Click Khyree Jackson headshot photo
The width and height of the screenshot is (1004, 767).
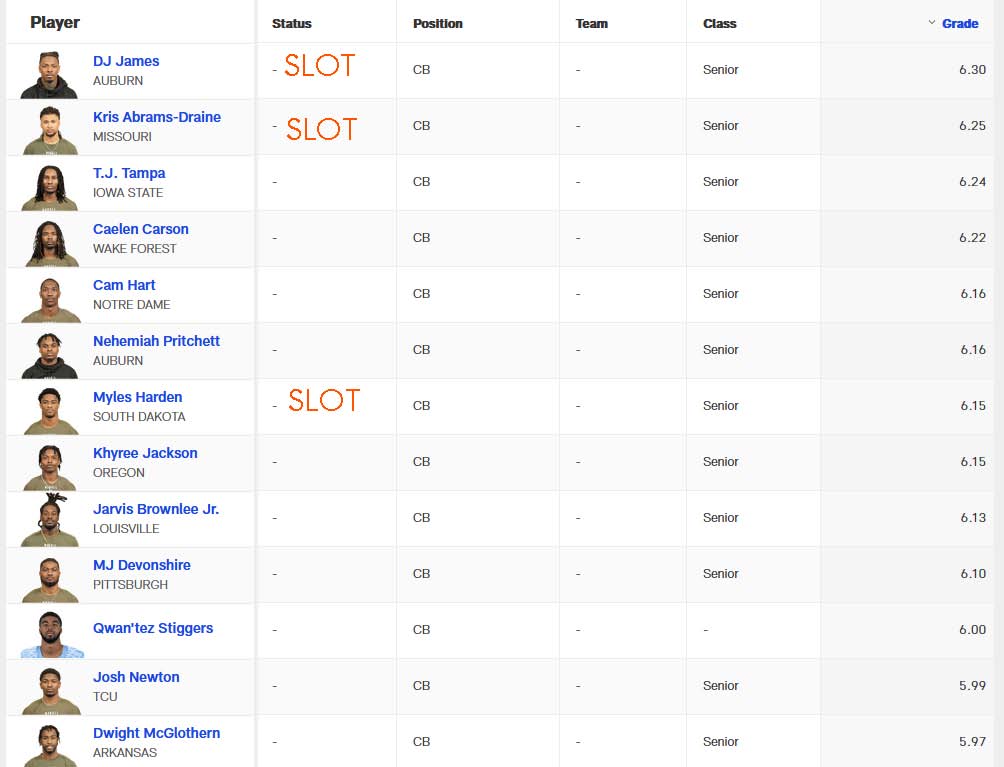click(x=50, y=464)
